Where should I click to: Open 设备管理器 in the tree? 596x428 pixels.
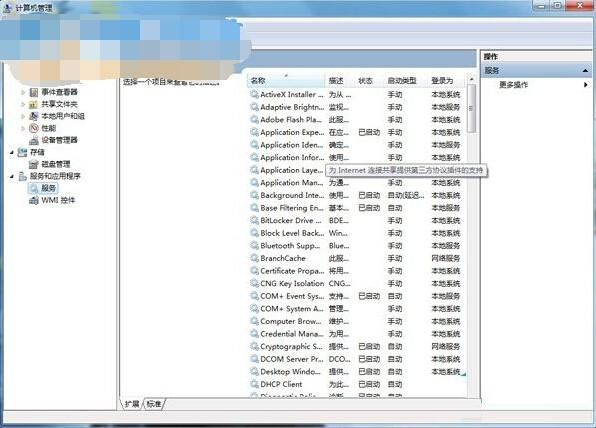tap(59, 140)
